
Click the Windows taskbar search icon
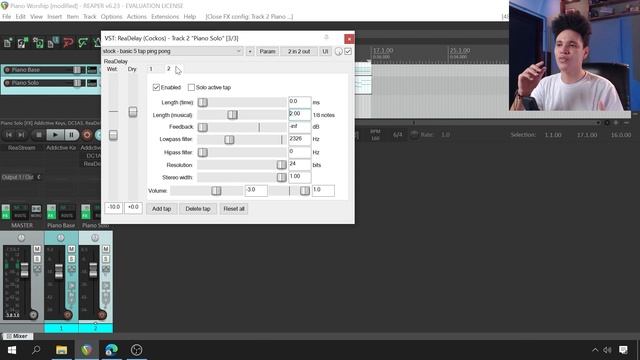tap(36, 350)
